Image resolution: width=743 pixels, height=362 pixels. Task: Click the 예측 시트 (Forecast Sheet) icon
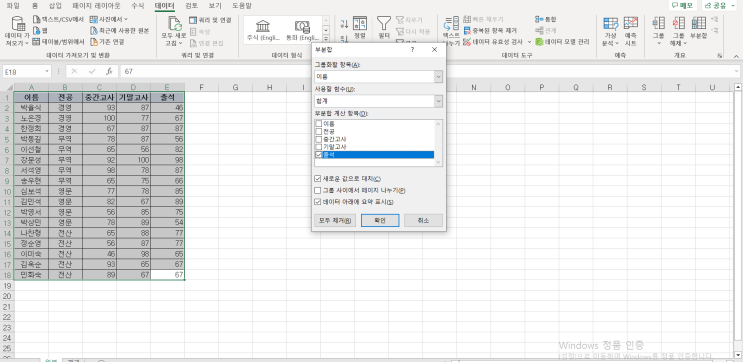[x=631, y=23]
